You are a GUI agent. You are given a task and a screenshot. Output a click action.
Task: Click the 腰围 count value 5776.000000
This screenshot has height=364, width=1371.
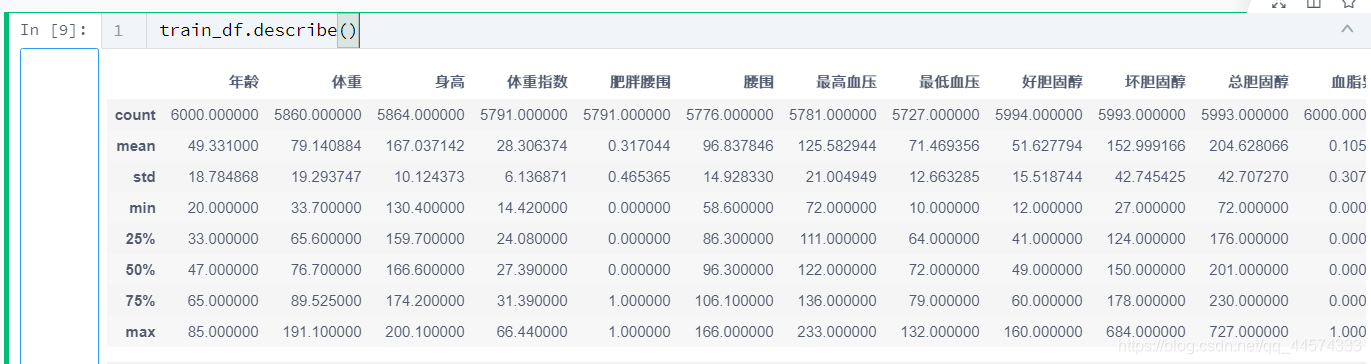[x=730, y=115]
